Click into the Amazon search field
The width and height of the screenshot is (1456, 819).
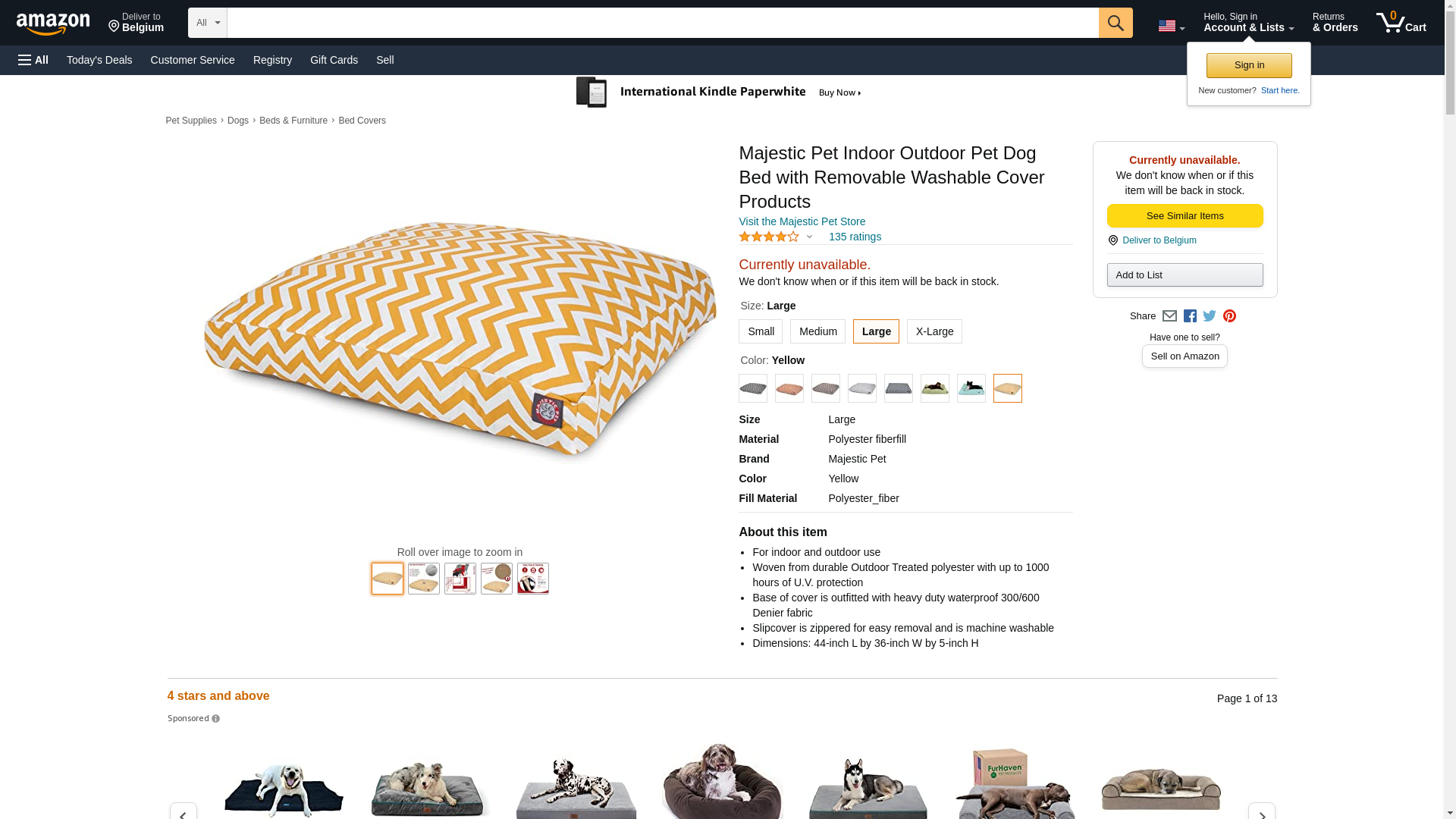click(662, 23)
